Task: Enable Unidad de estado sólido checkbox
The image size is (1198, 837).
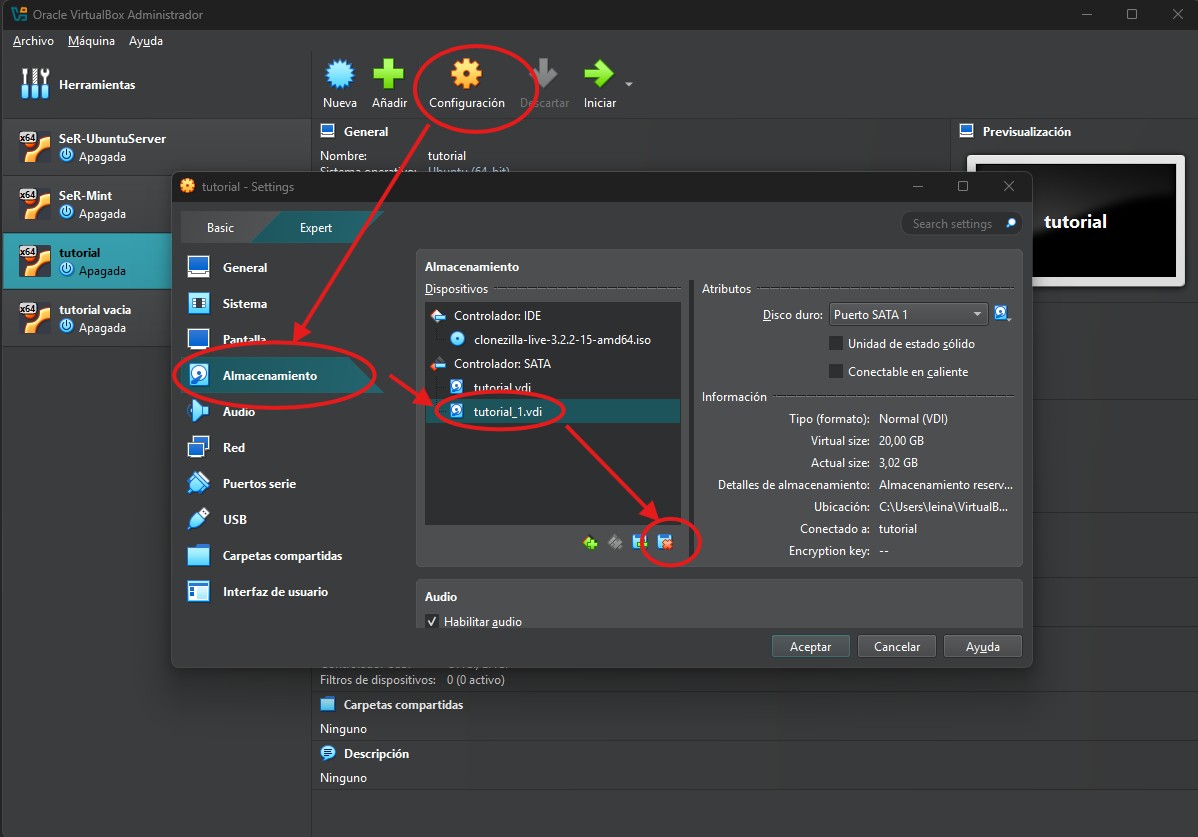Action: point(836,344)
